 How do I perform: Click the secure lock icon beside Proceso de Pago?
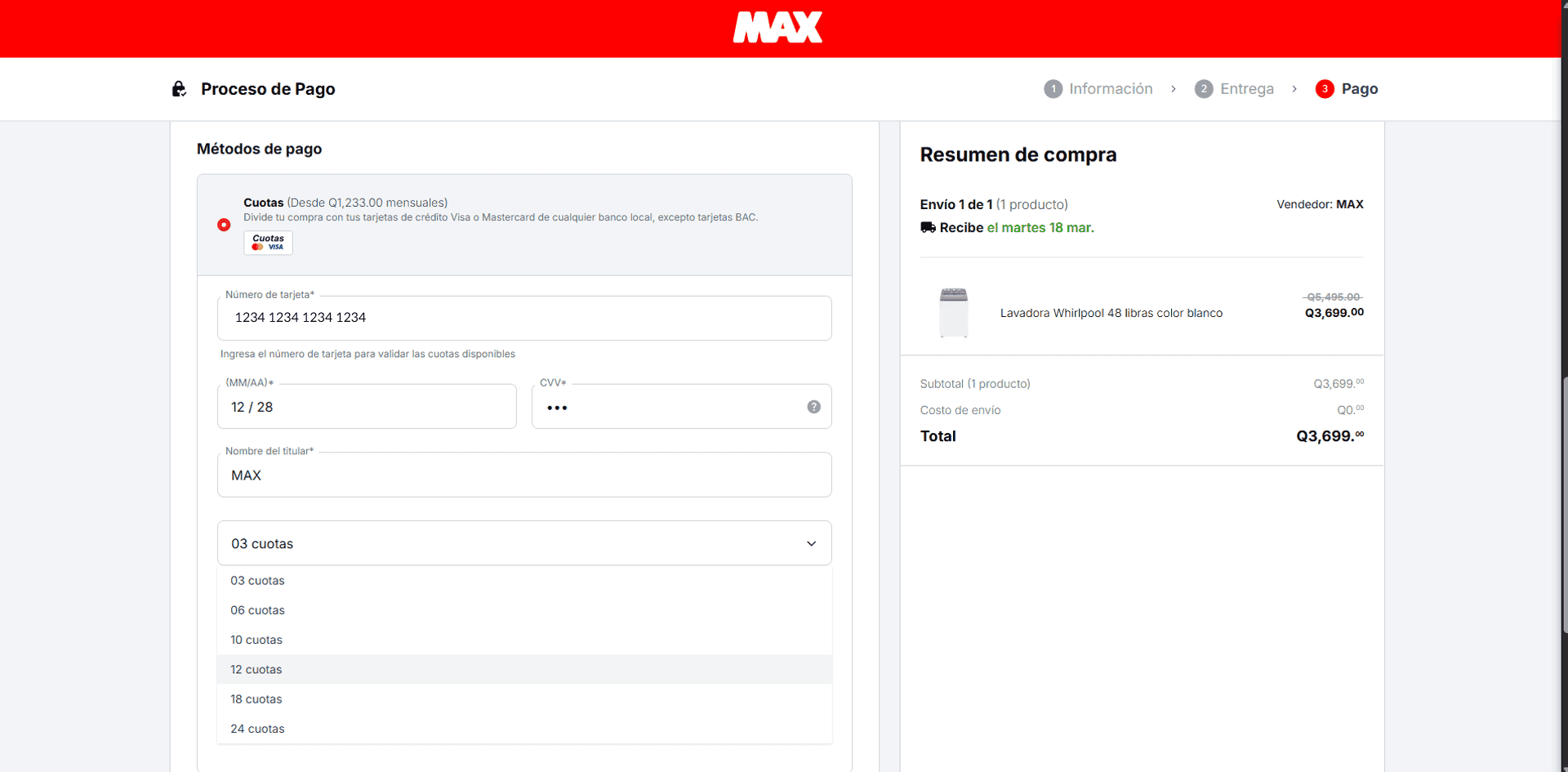pos(179,89)
